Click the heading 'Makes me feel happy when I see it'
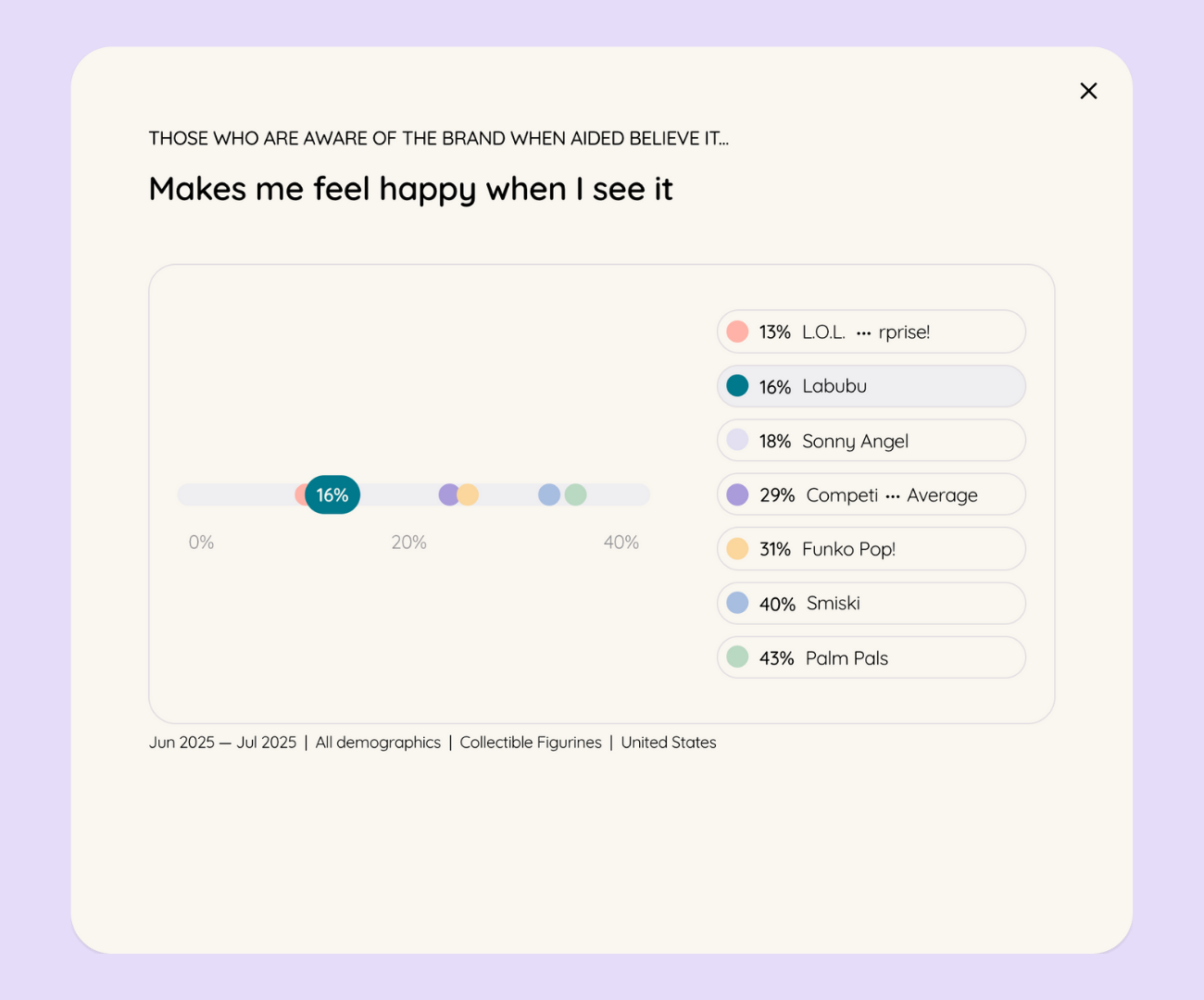 (x=410, y=190)
